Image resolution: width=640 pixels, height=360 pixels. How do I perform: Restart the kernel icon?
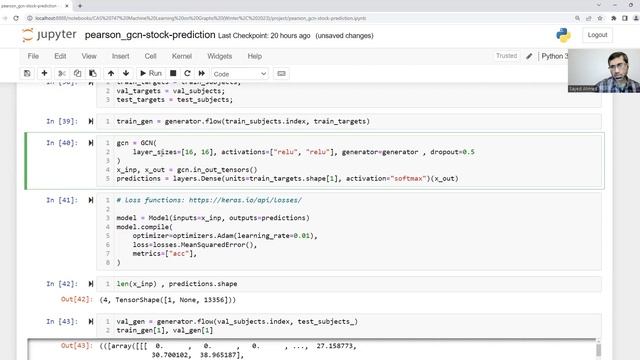pos(187,73)
